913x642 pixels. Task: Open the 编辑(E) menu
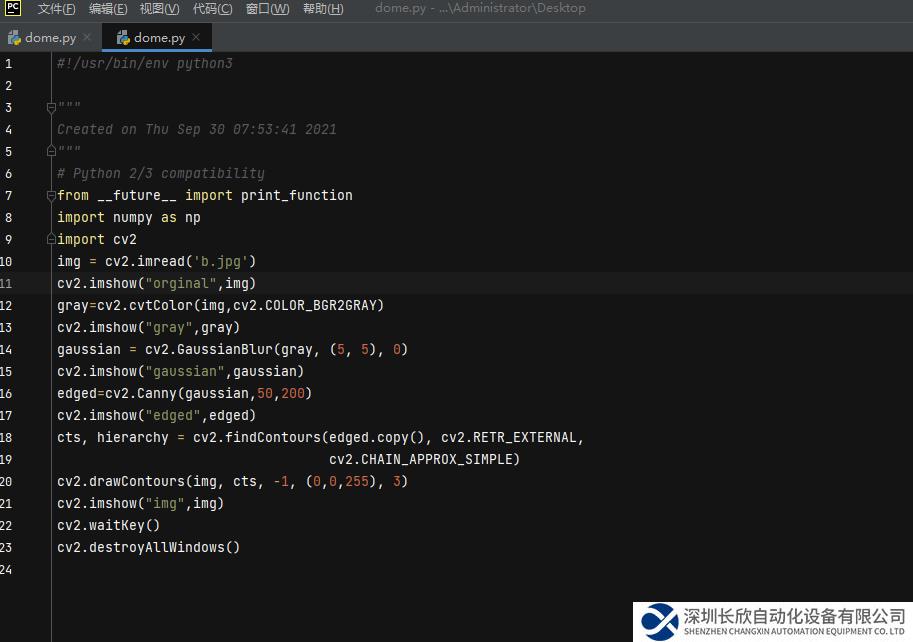(108, 9)
